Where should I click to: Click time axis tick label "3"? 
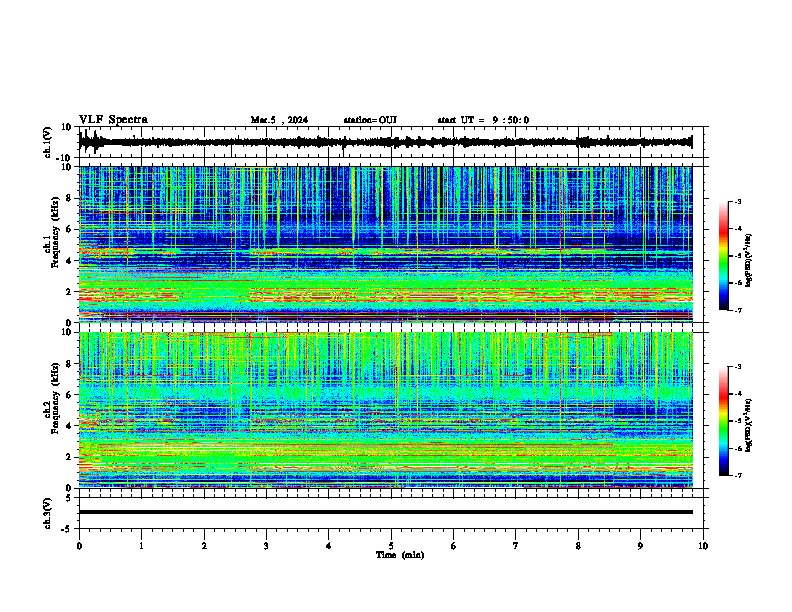click(x=266, y=546)
